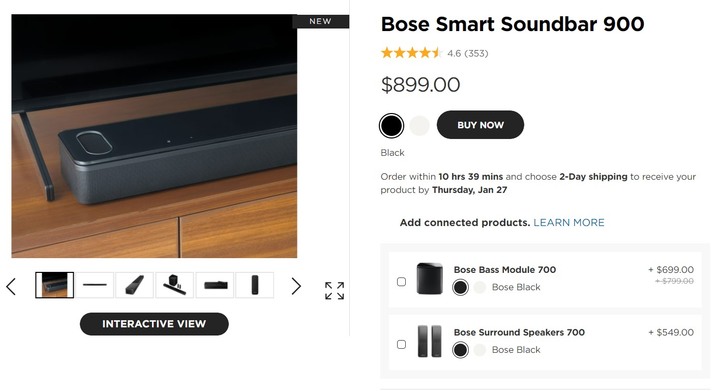Check the Bose Surround Speakers 700 checkbox
This screenshot has width=720, height=391.
tap(401, 345)
